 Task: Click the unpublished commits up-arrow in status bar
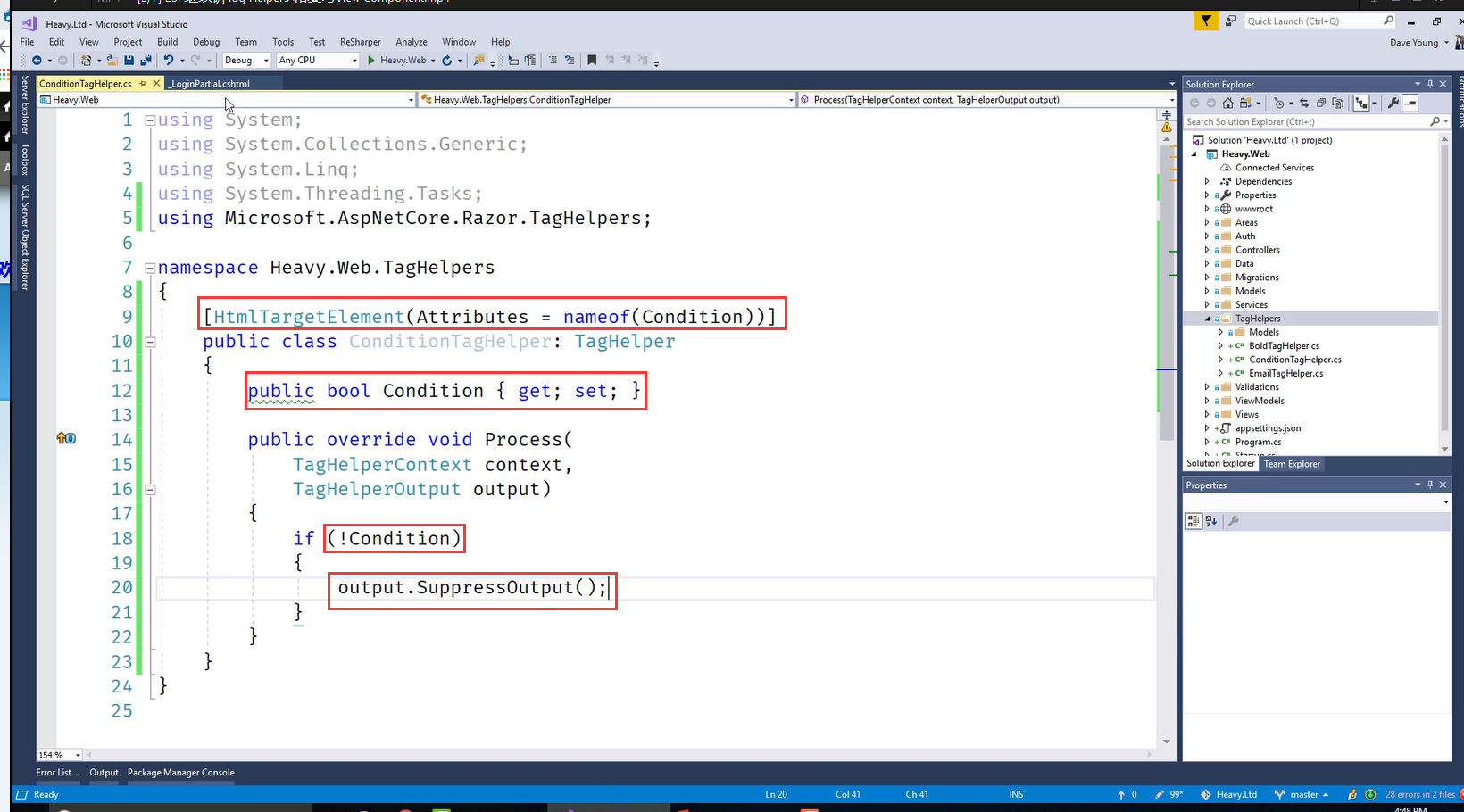(1121, 794)
